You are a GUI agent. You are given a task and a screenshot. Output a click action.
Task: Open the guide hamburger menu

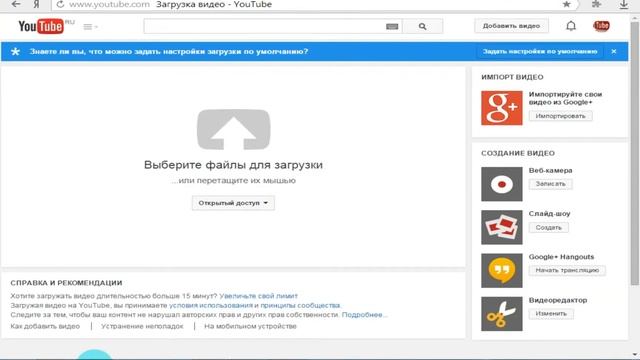click(x=90, y=27)
